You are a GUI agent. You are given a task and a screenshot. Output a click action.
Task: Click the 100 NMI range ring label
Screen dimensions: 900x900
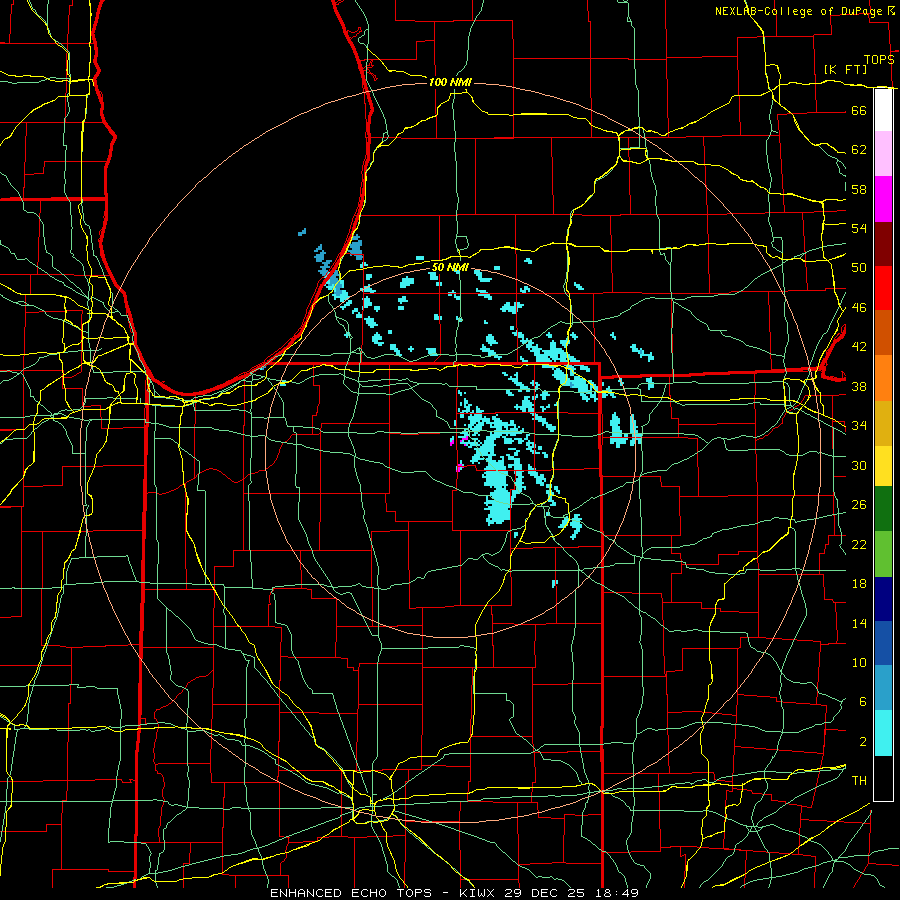pos(450,82)
